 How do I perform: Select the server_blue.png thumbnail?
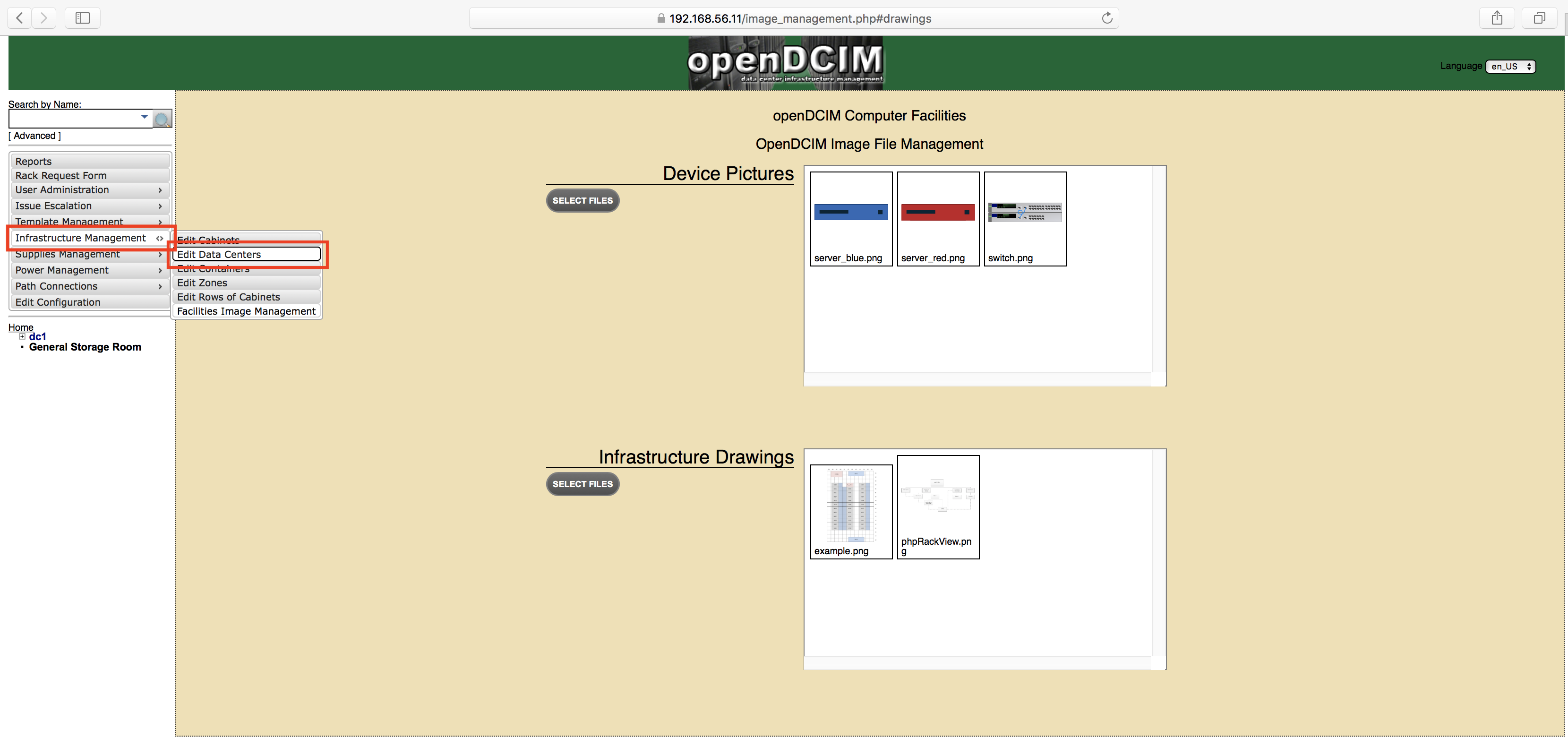pos(851,219)
